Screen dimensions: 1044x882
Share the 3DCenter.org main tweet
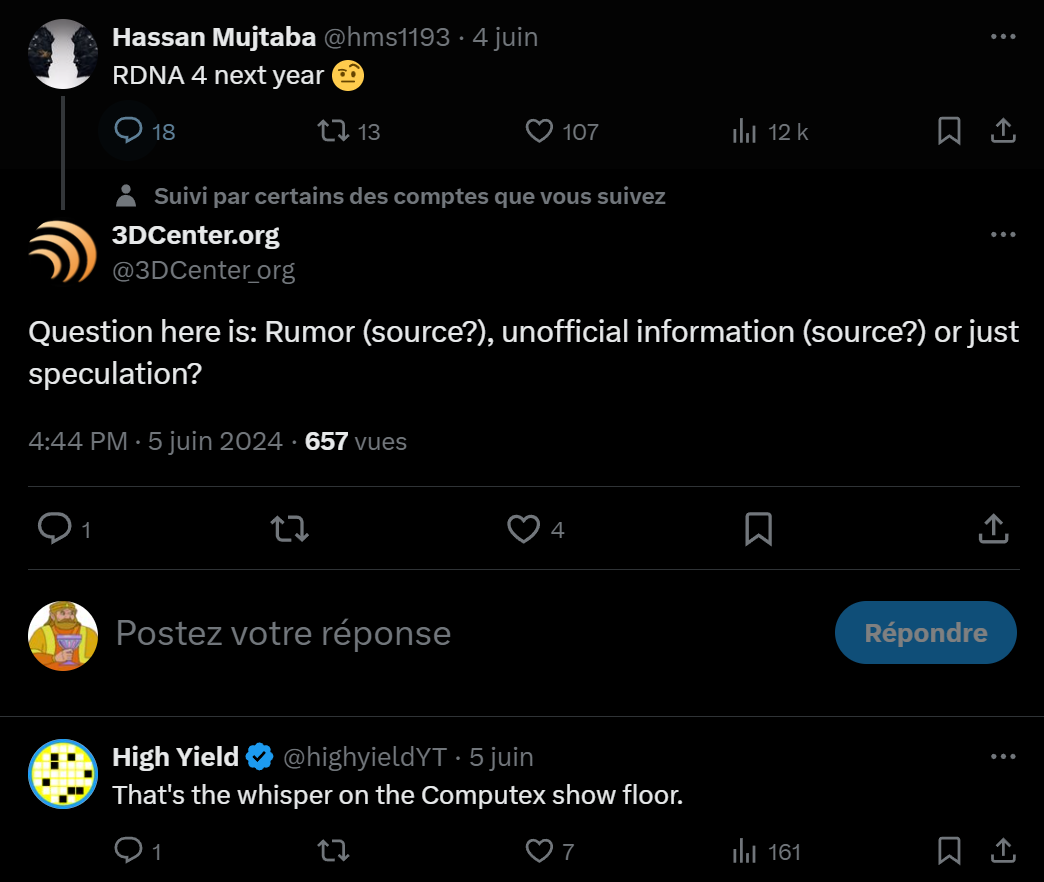(x=993, y=528)
